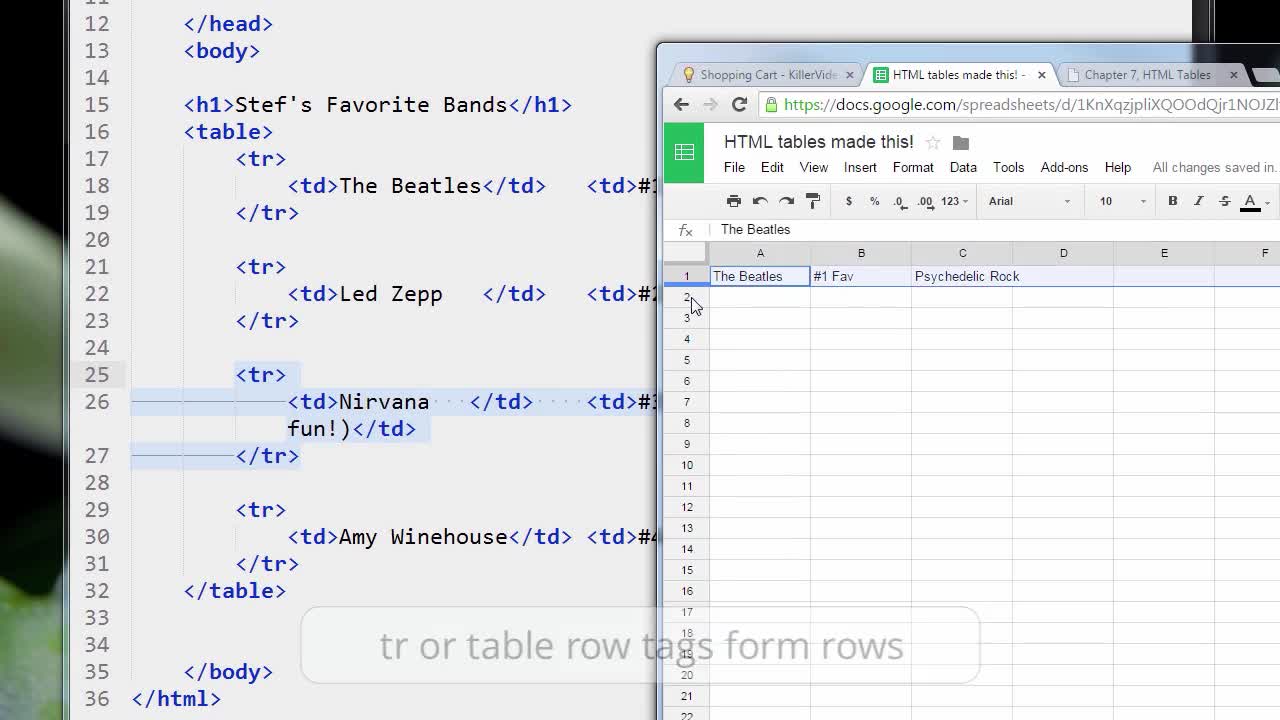Open the Format menu in Sheets
This screenshot has height=720, width=1280.
pyautogui.click(x=913, y=167)
